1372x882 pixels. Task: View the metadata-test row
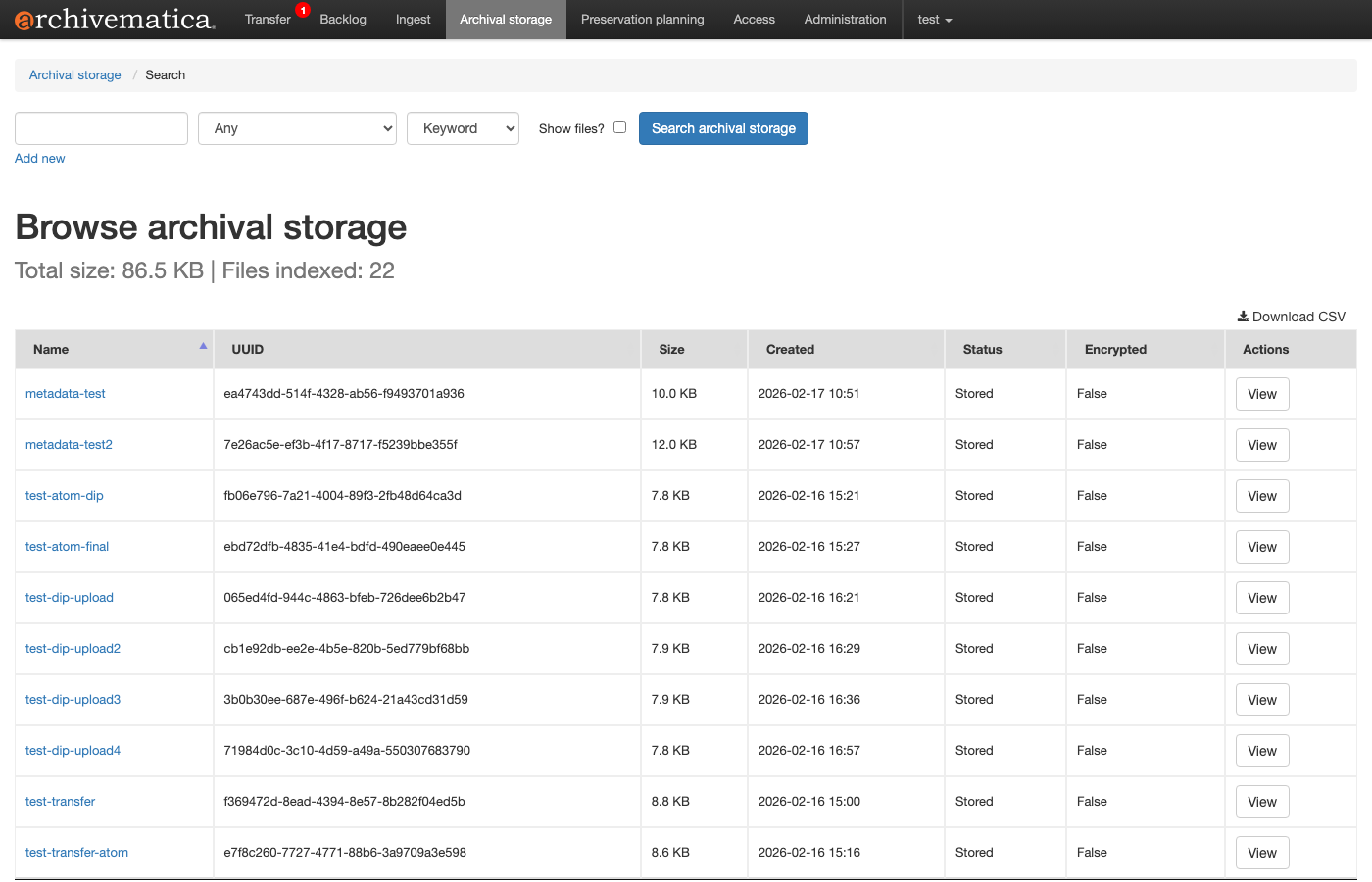coord(1262,394)
